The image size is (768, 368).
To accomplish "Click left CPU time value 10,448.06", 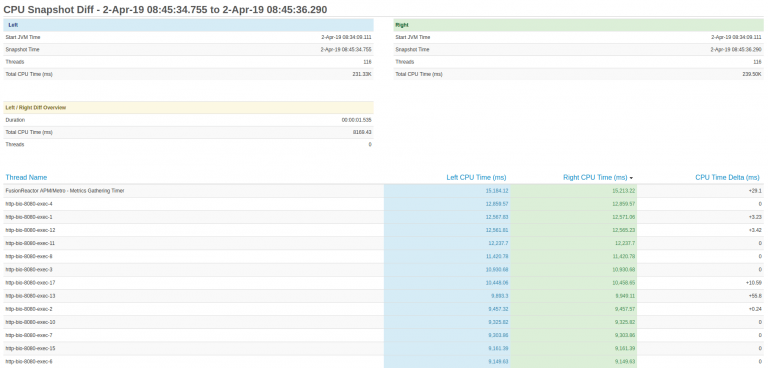I will [x=497, y=283].
